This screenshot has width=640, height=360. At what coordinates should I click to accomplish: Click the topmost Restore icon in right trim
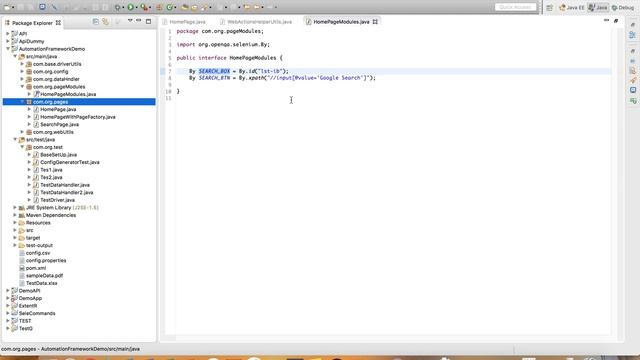pyautogui.click(x=633, y=24)
